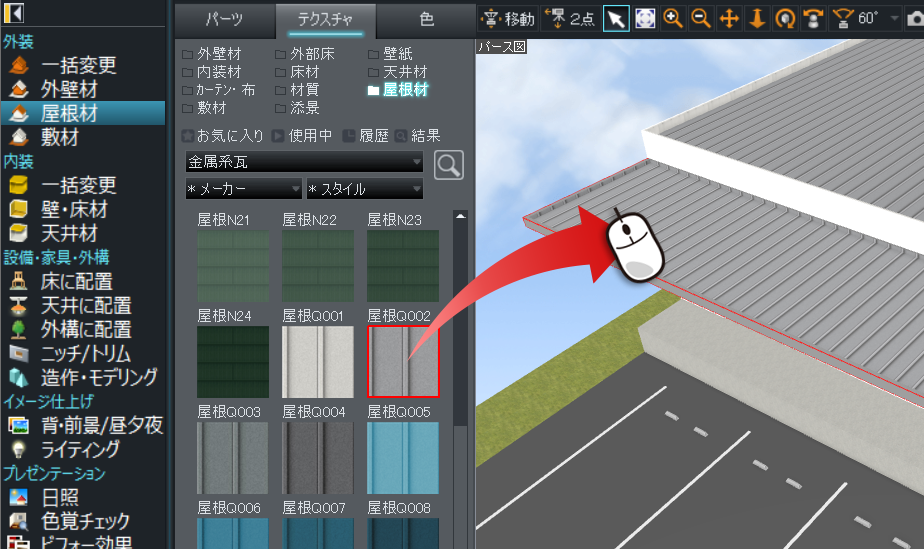The height and width of the screenshot is (549, 924).
Task: Click the orange forward-back move arrow icon
Action: (x=757, y=19)
